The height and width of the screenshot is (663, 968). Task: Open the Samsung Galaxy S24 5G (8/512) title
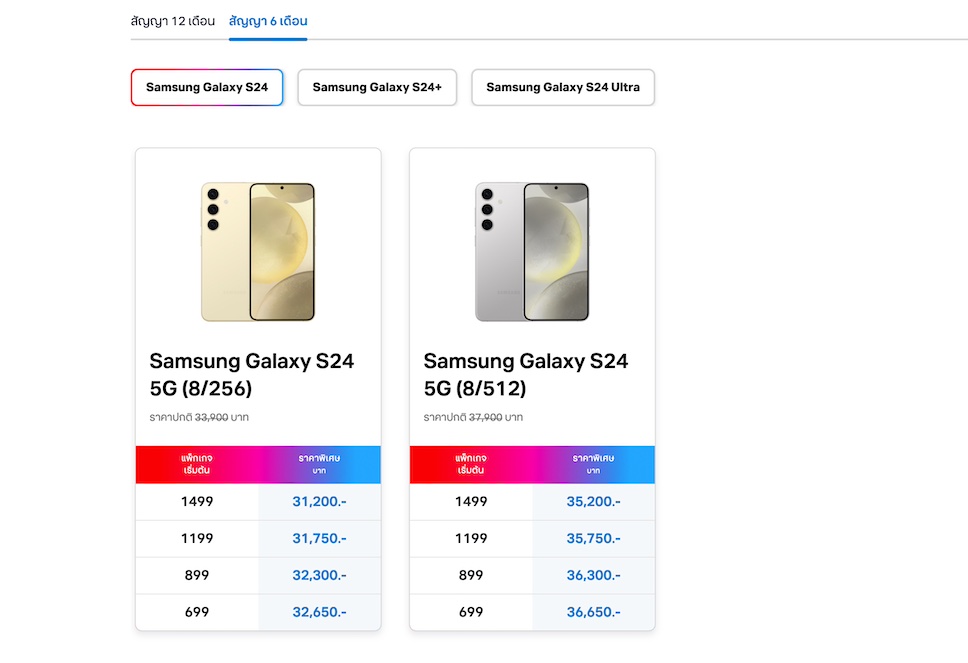click(x=526, y=374)
